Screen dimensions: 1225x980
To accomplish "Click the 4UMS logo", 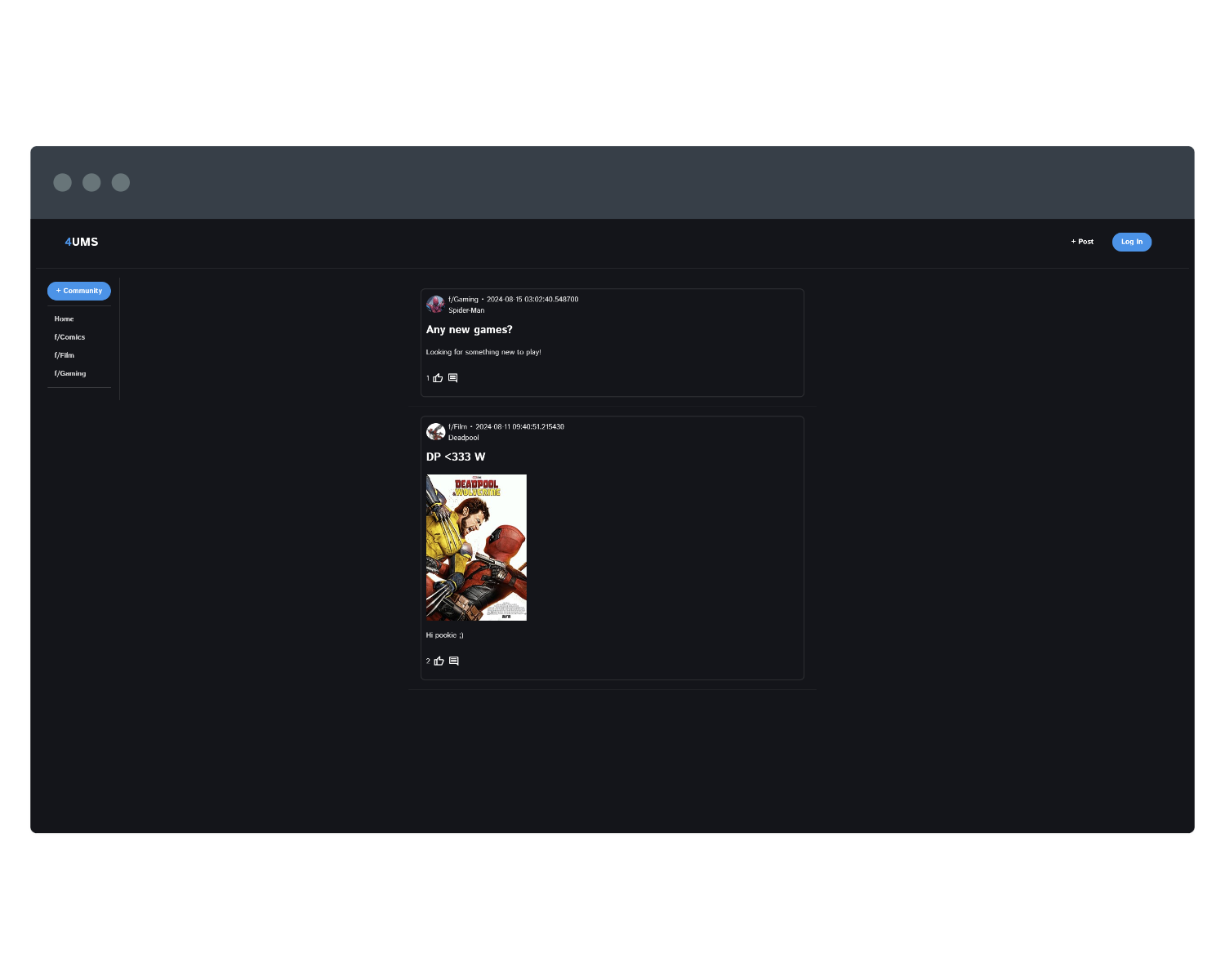I will click(82, 242).
